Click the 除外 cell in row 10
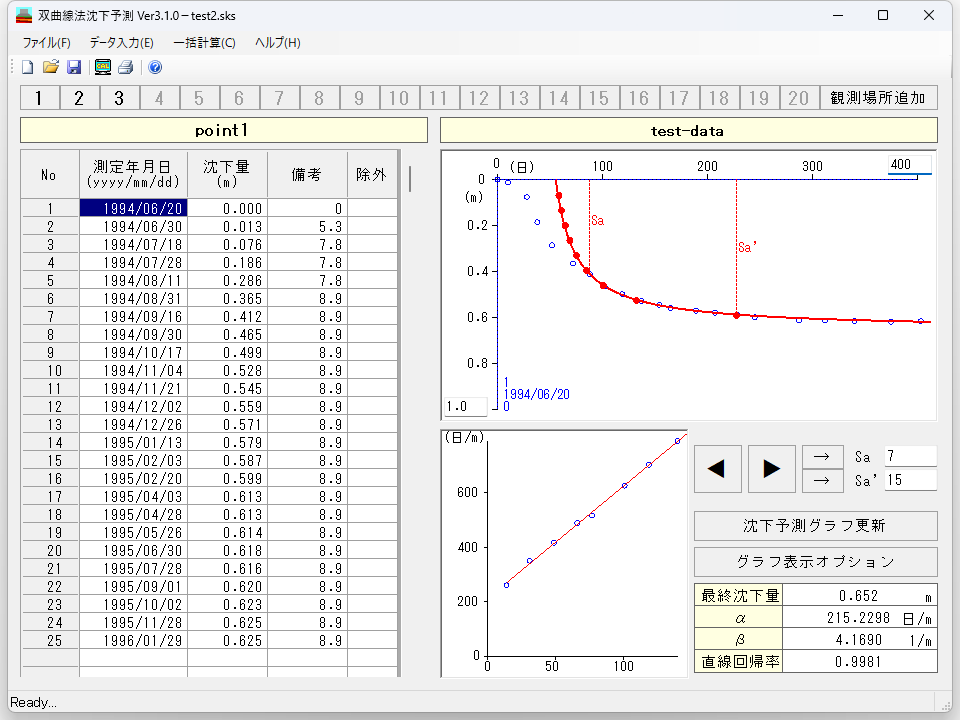Screen dimensions: 960x720 click(372, 370)
